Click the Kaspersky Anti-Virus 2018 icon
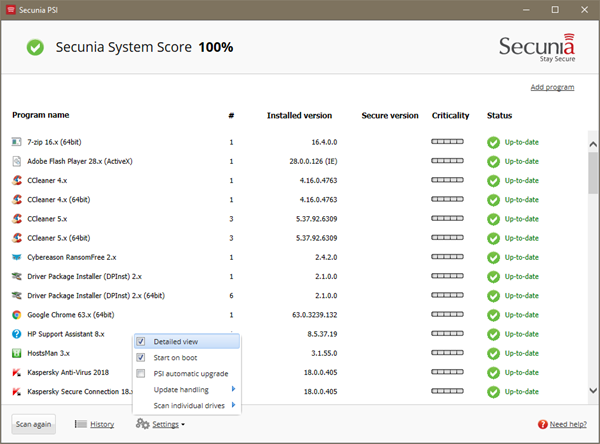The height and width of the screenshot is (444, 600). pos(16,372)
